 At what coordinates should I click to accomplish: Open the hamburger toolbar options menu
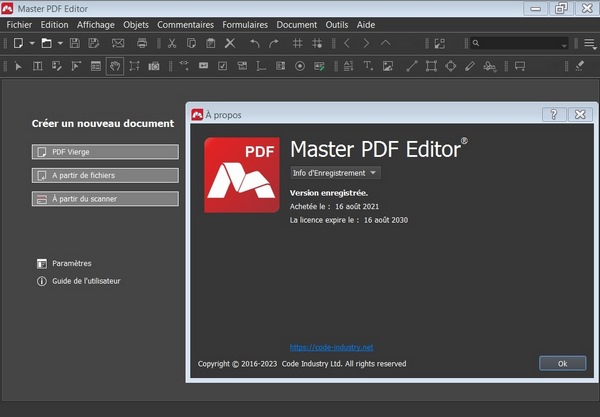point(590,44)
